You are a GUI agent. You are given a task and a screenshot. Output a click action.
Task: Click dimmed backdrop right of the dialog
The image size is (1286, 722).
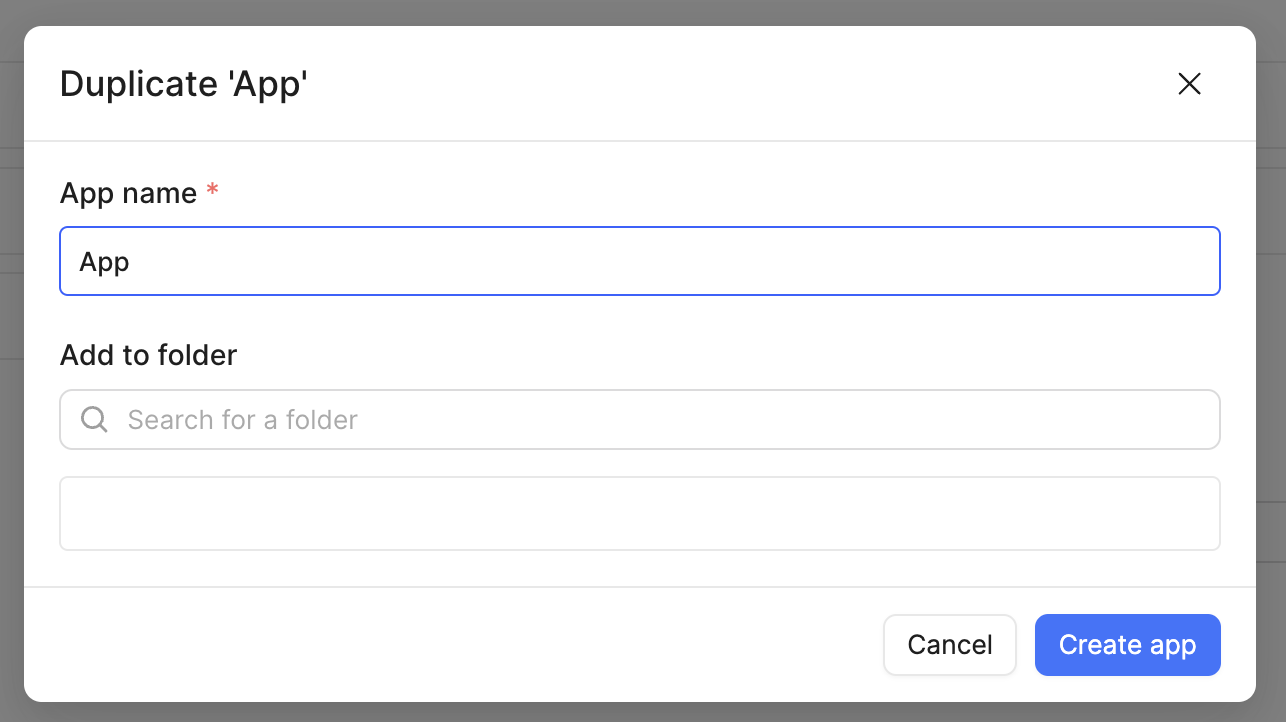click(x=1271, y=360)
